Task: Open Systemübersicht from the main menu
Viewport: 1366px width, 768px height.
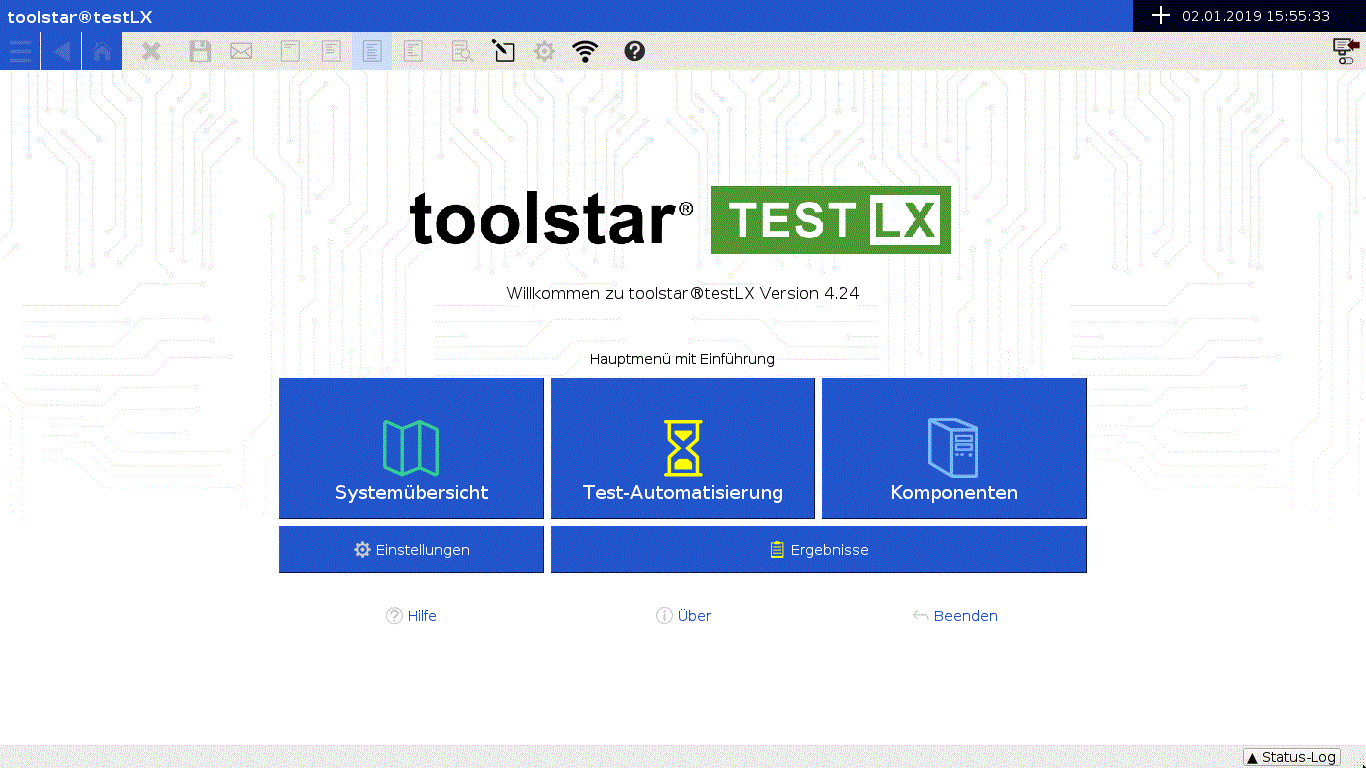Action: [411, 448]
